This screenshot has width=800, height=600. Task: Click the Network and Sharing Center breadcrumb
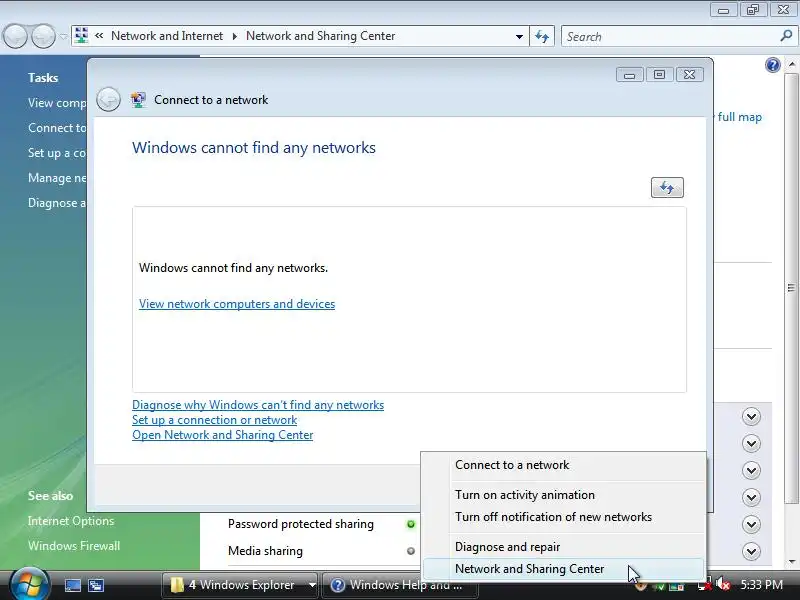320,36
